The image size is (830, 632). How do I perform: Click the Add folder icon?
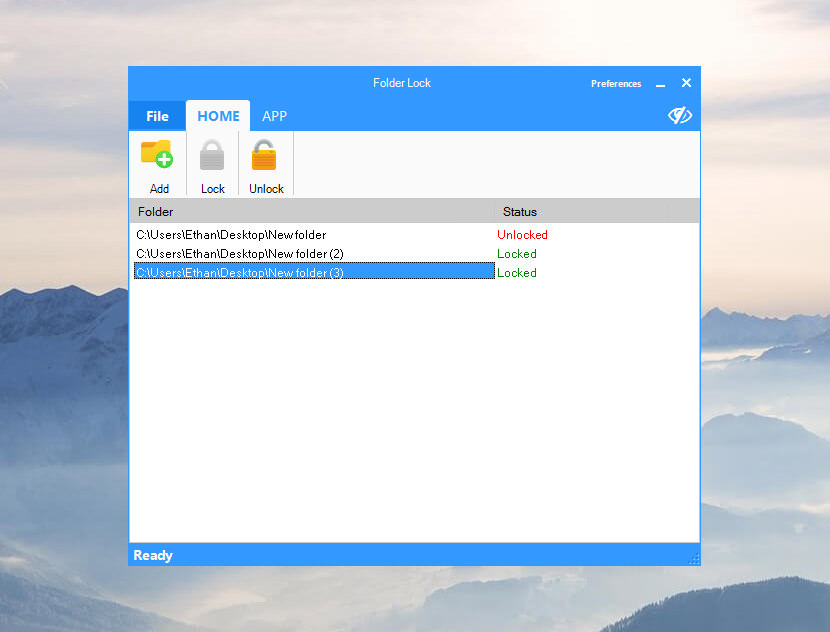point(157,154)
